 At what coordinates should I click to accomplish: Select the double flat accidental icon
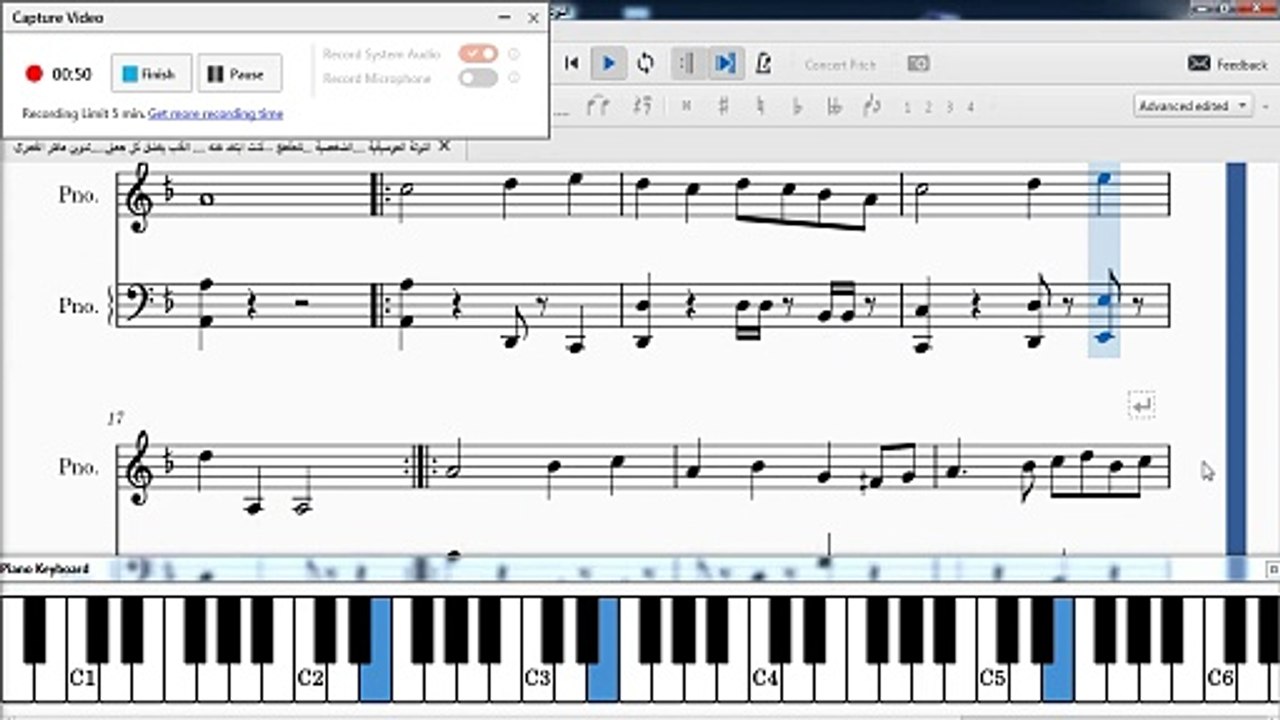point(834,106)
